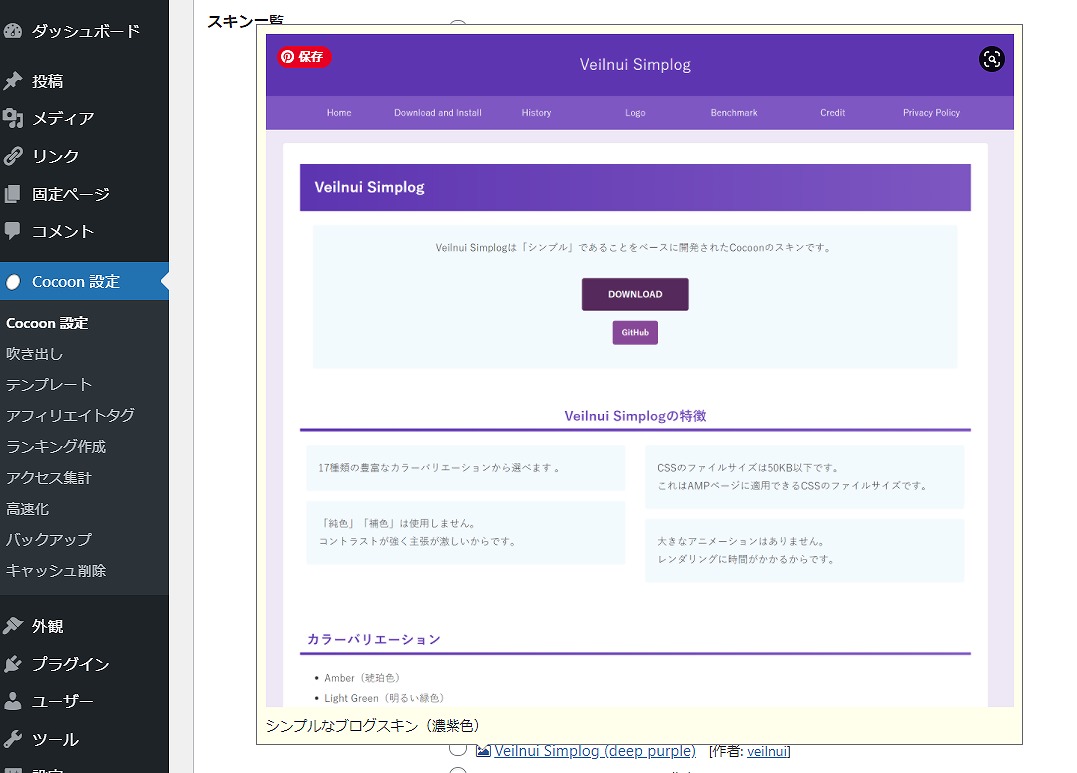Click the veilnui author link

pos(767,751)
